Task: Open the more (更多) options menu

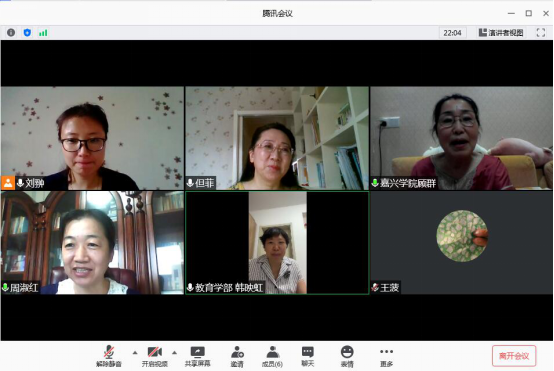Action: click(386, 357)
